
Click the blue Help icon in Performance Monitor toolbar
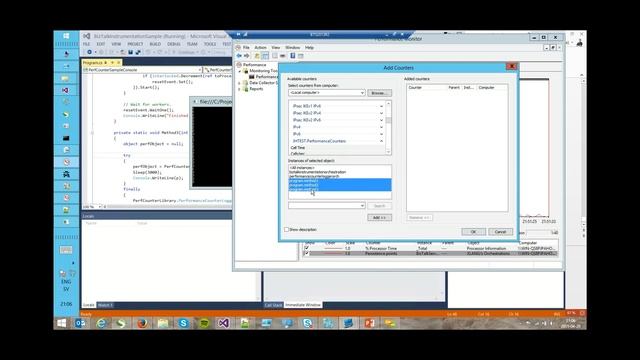click(293, 56)
